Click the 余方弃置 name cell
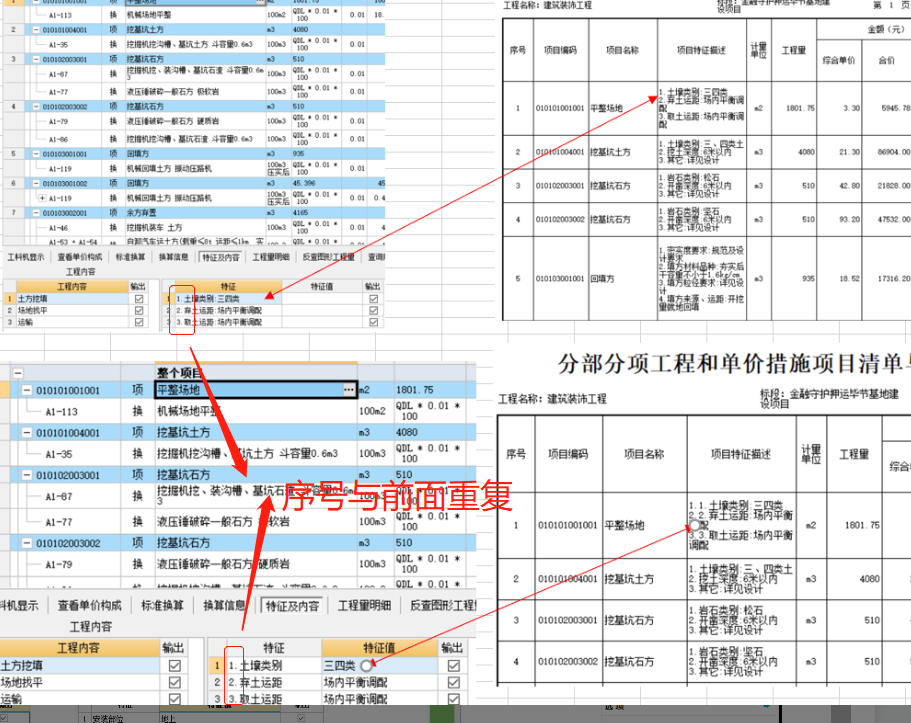911x723 pixels. click(195, 213)
